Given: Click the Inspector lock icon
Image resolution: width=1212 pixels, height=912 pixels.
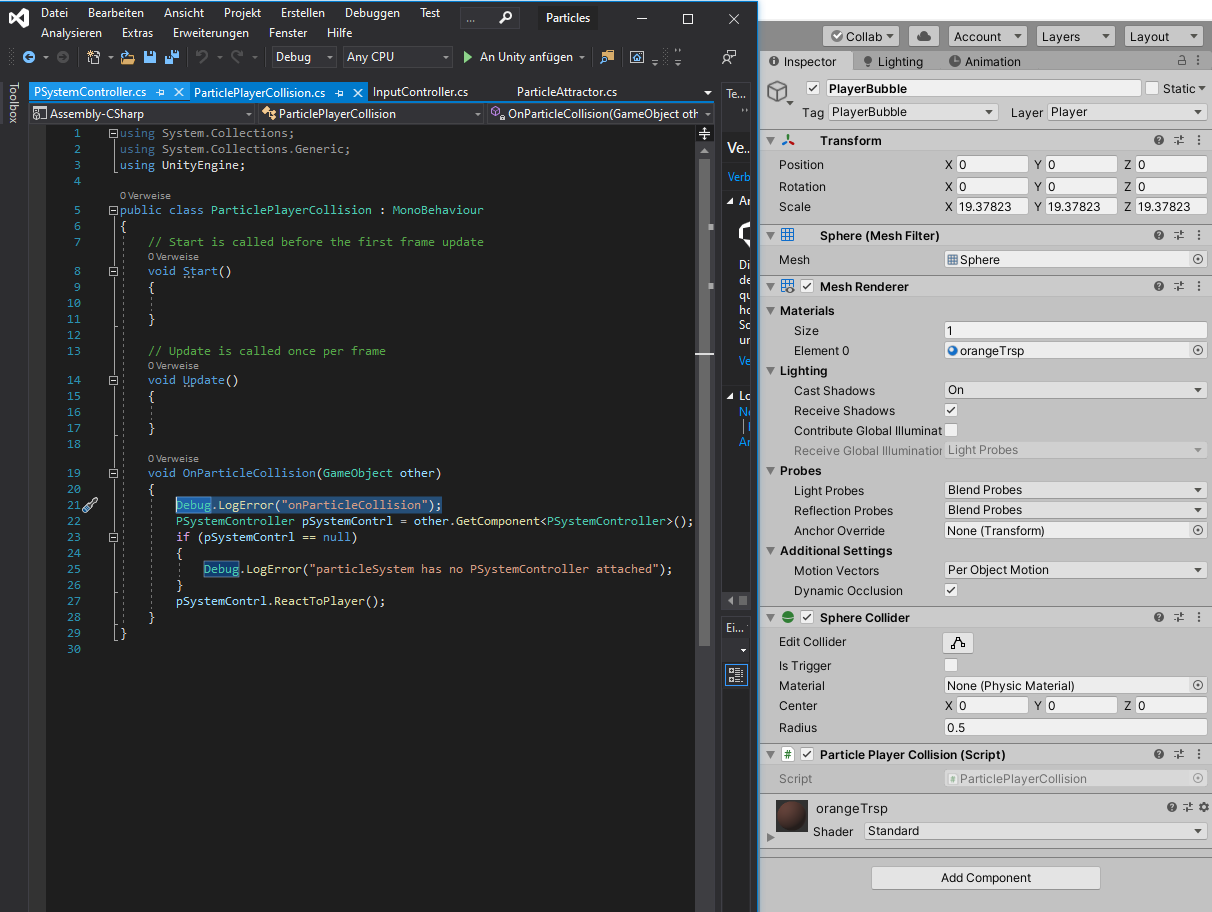Looking at the screenshot, I should pyautogui.click(x=1182, y=61).
